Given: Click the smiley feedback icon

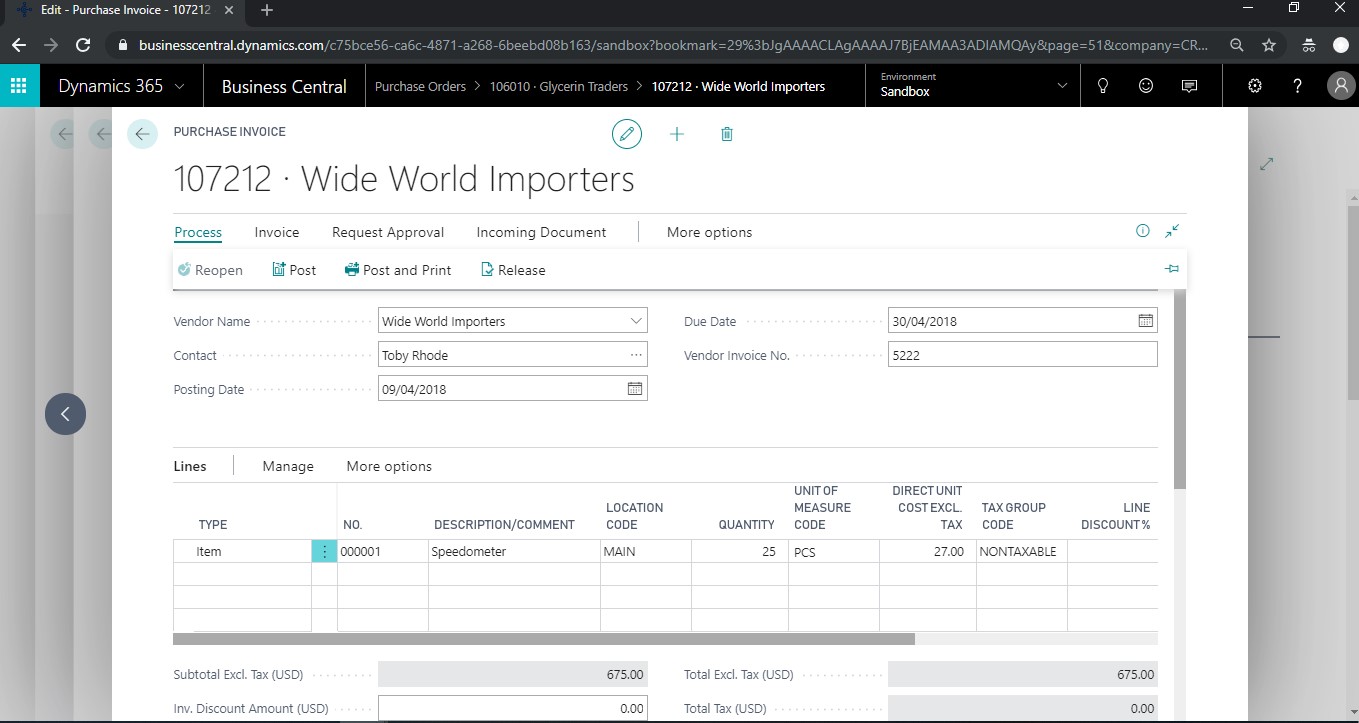Looking at the screenshot, I should click(1146, 86).
